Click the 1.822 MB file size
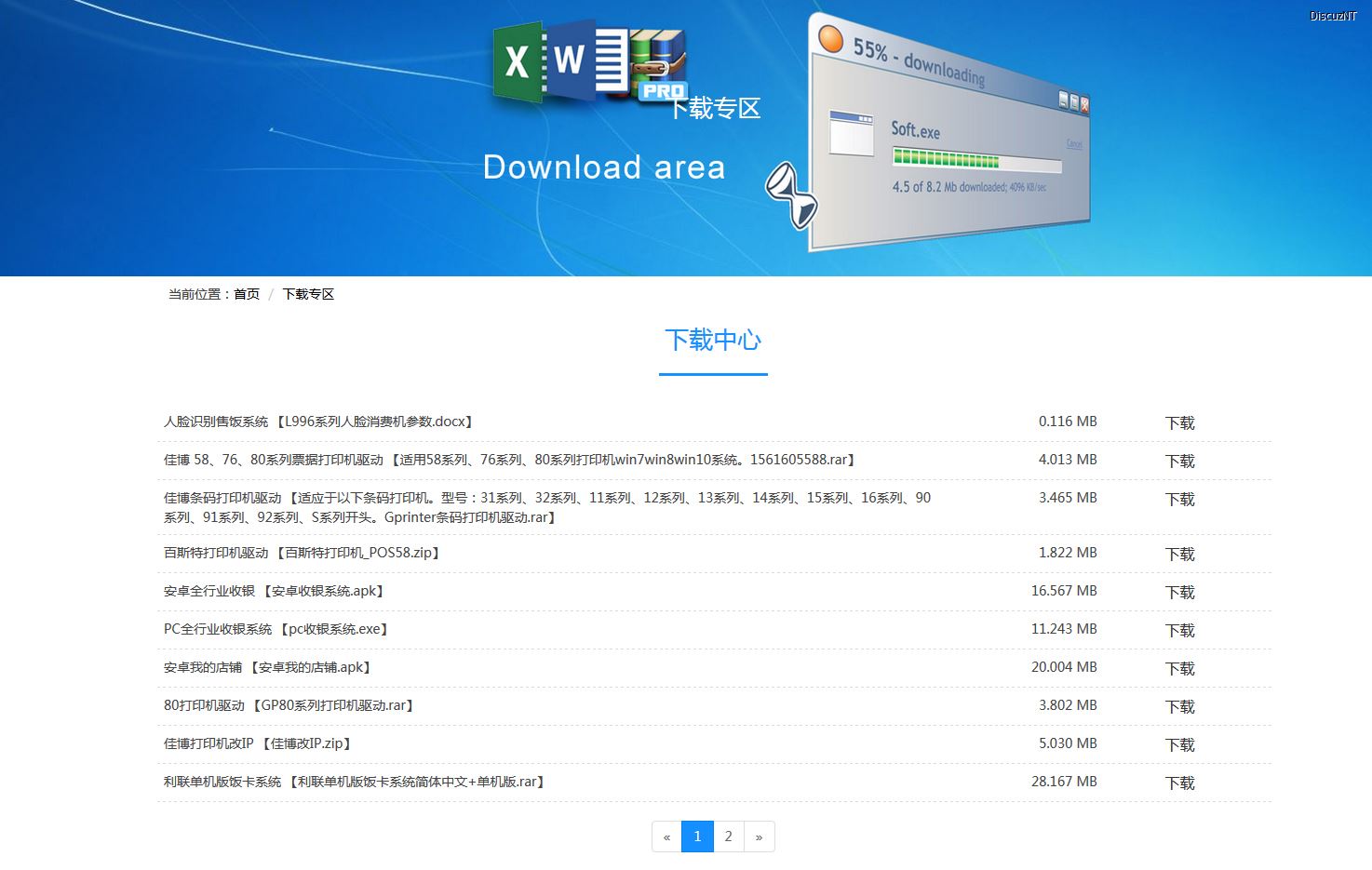The image size is (1372, 870). (x=1068, y=553)
